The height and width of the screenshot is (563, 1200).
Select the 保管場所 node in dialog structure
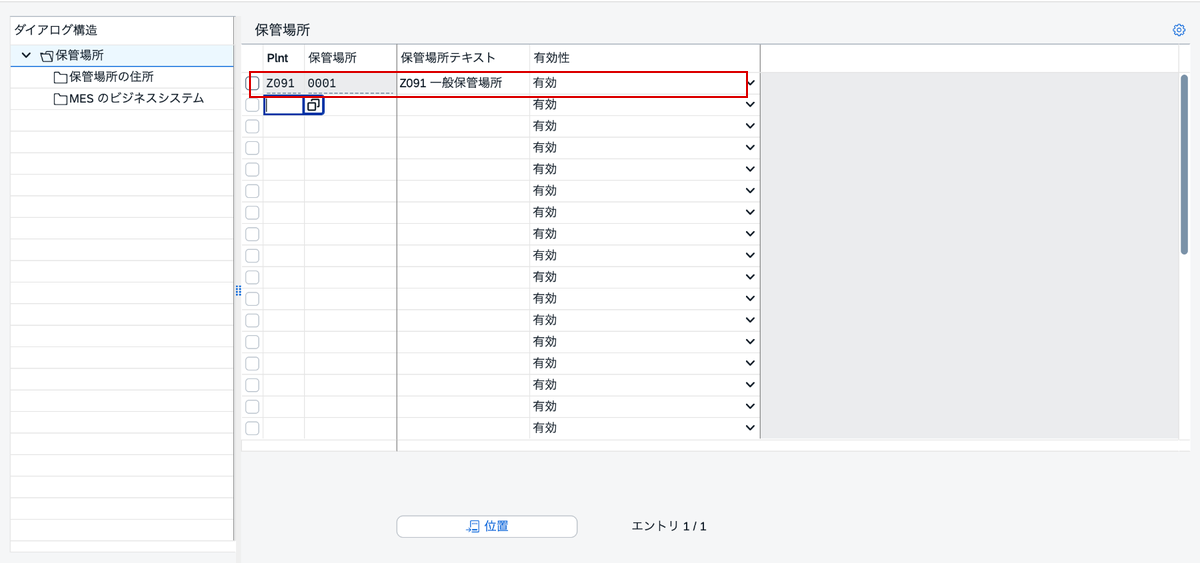tap(79, 56)
